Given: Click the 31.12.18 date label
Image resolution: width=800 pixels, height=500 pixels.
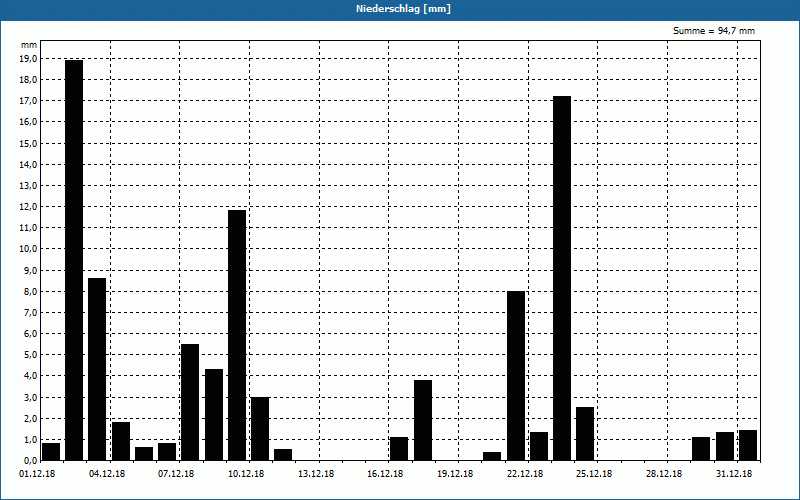Looking at the screenshot, I should (x=734, y=474).
